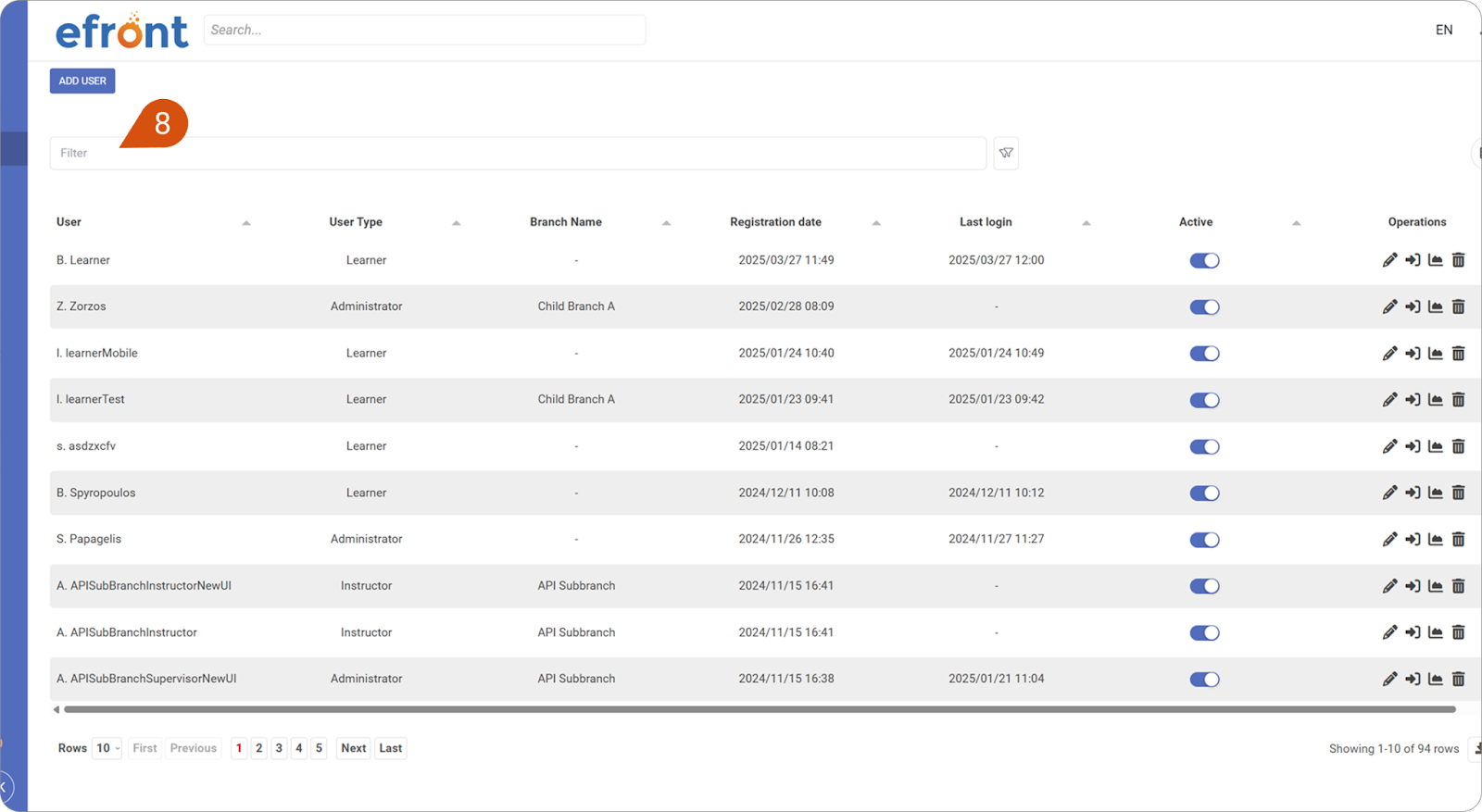Sort by the Registration date column arrow
1482x812 pixels.
[876, 222]
